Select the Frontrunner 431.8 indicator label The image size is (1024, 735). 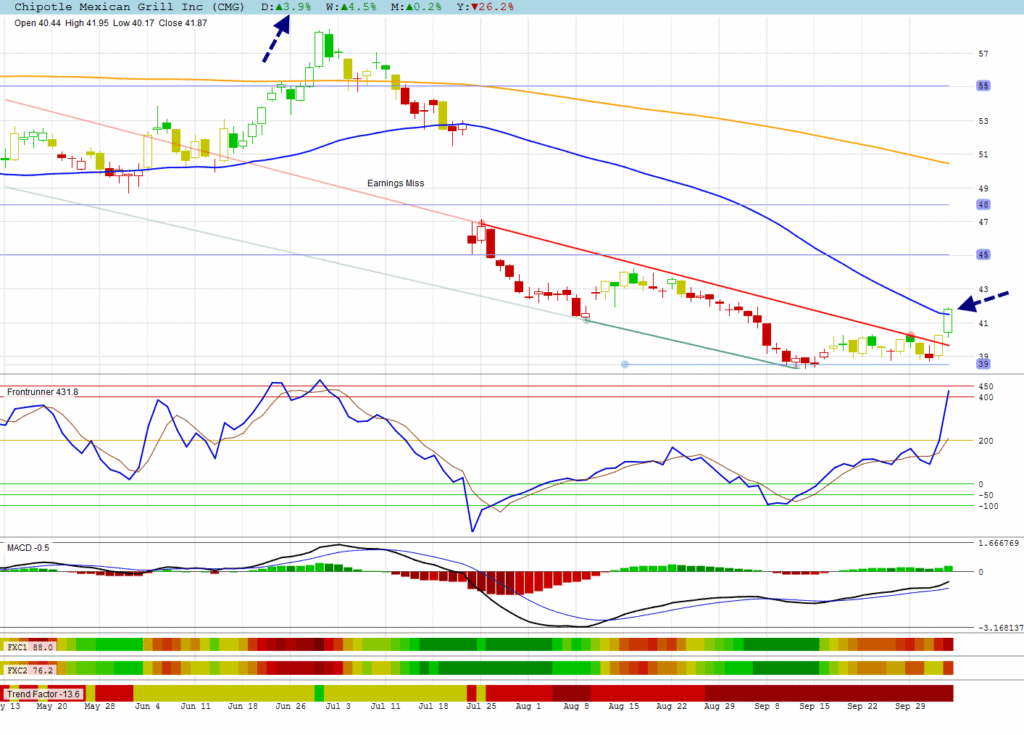tap(42, 392)
